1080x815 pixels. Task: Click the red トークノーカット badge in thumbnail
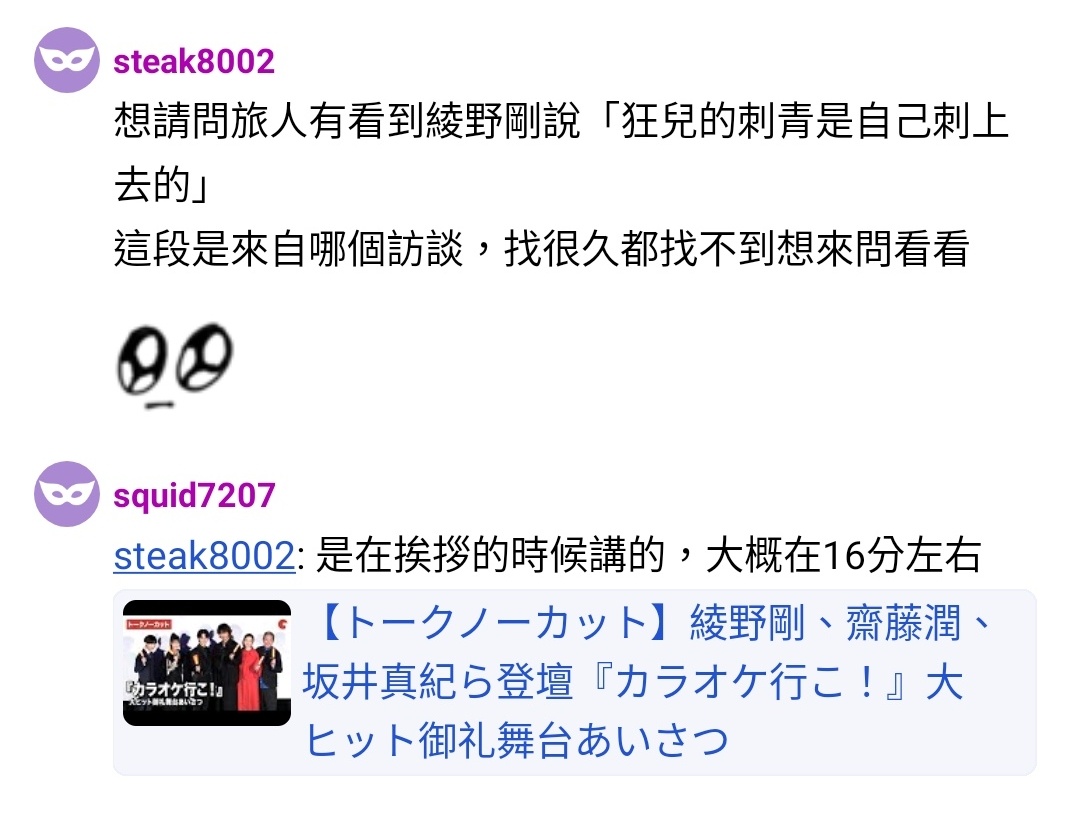[148, 624]
